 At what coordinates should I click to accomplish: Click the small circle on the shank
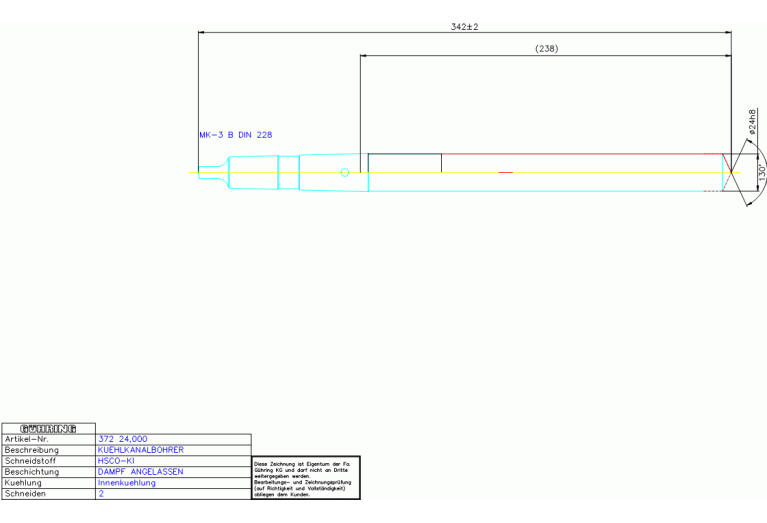pos(345,173)
